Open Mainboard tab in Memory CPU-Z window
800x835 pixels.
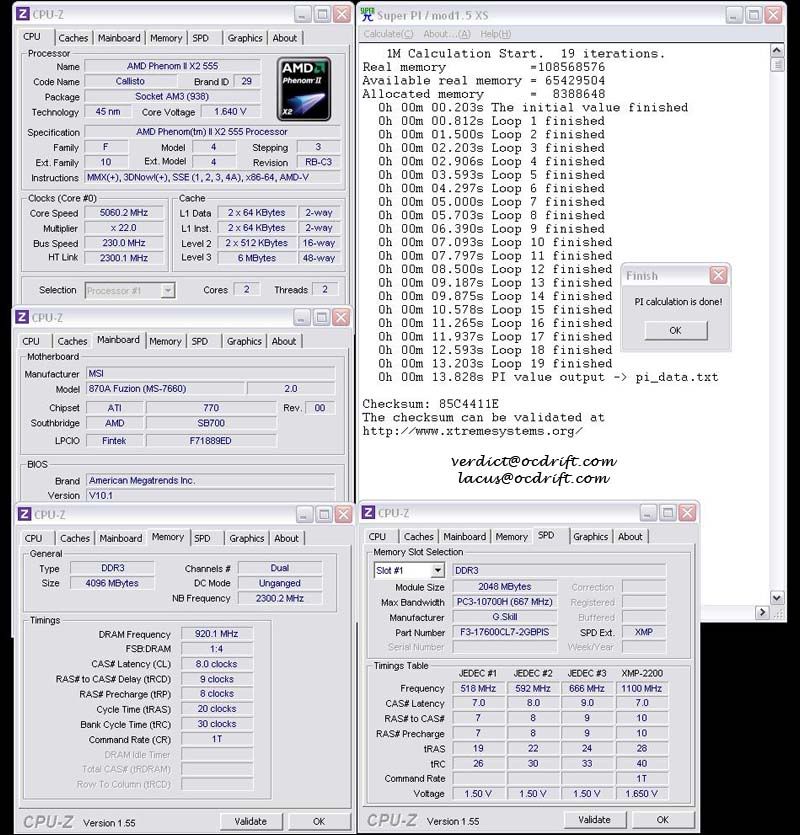[121, 538]
